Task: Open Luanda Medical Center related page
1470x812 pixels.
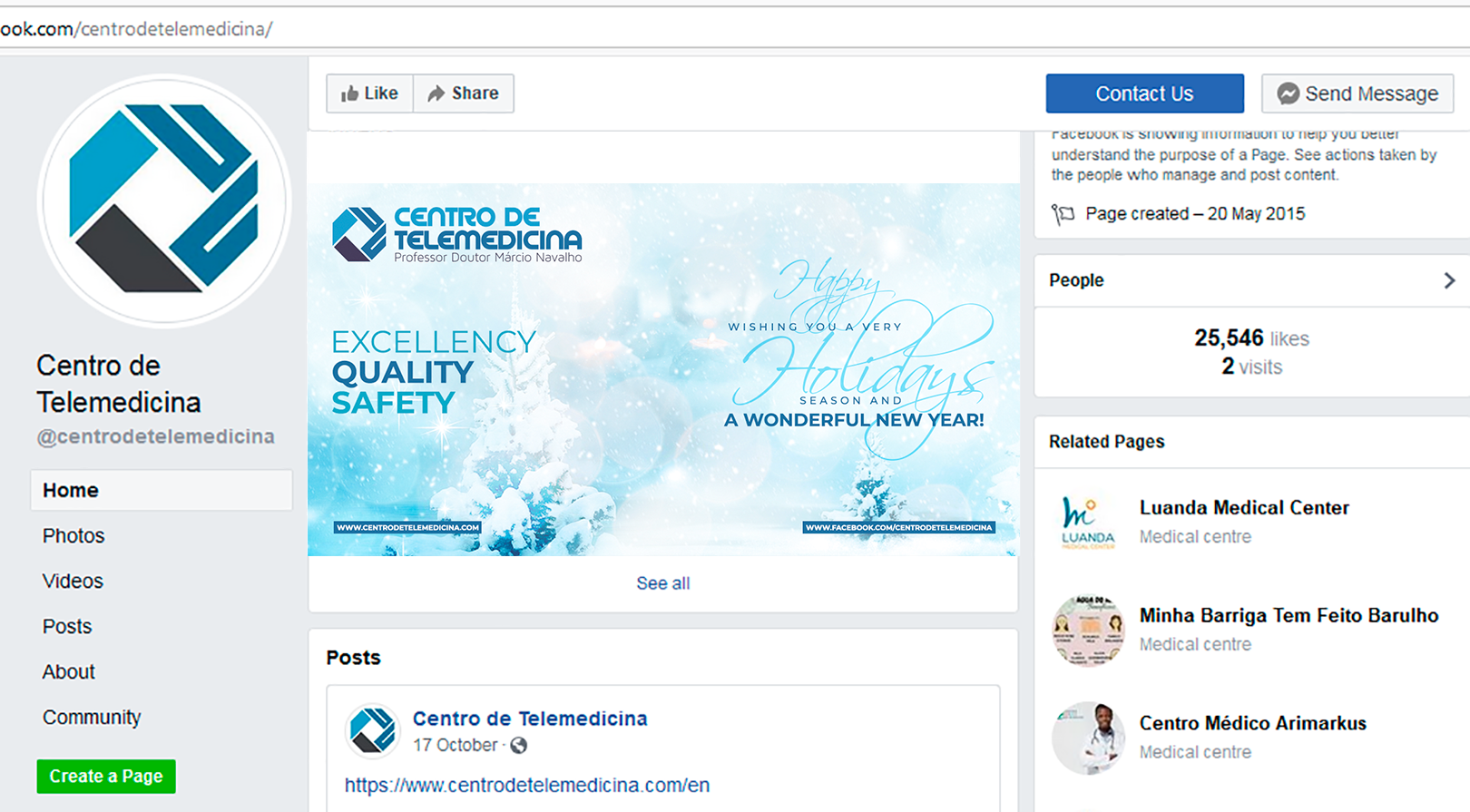Action: (1244, 508)
